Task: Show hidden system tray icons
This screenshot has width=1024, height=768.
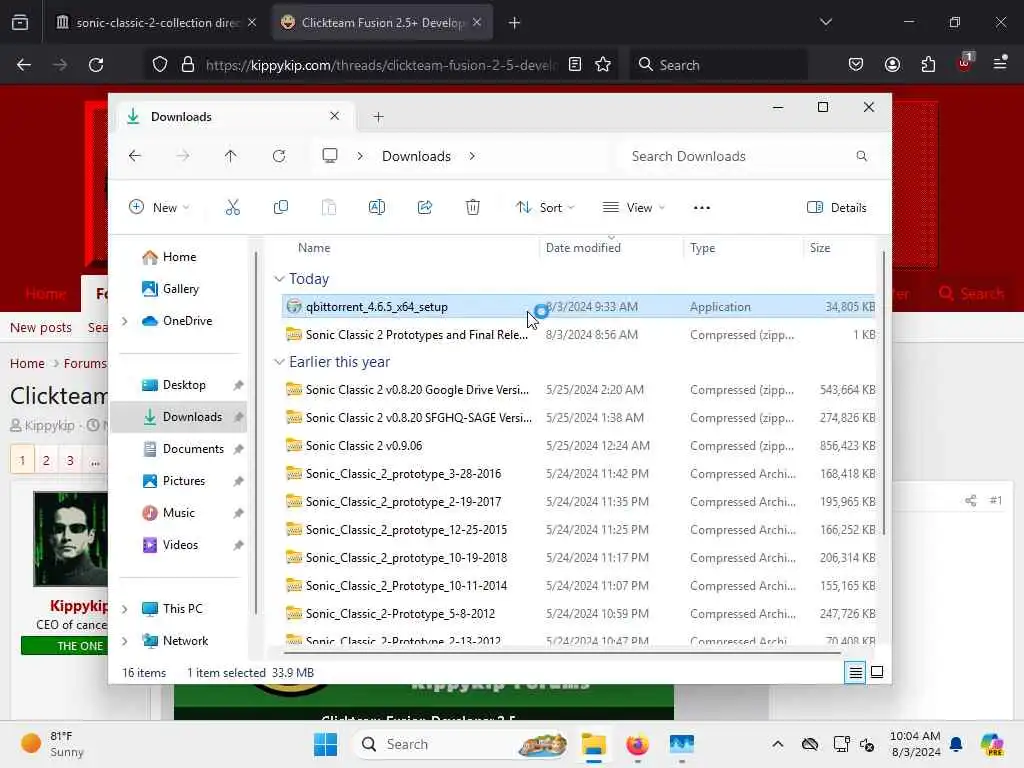Action: pyautogui.click(x=777, y=744)
